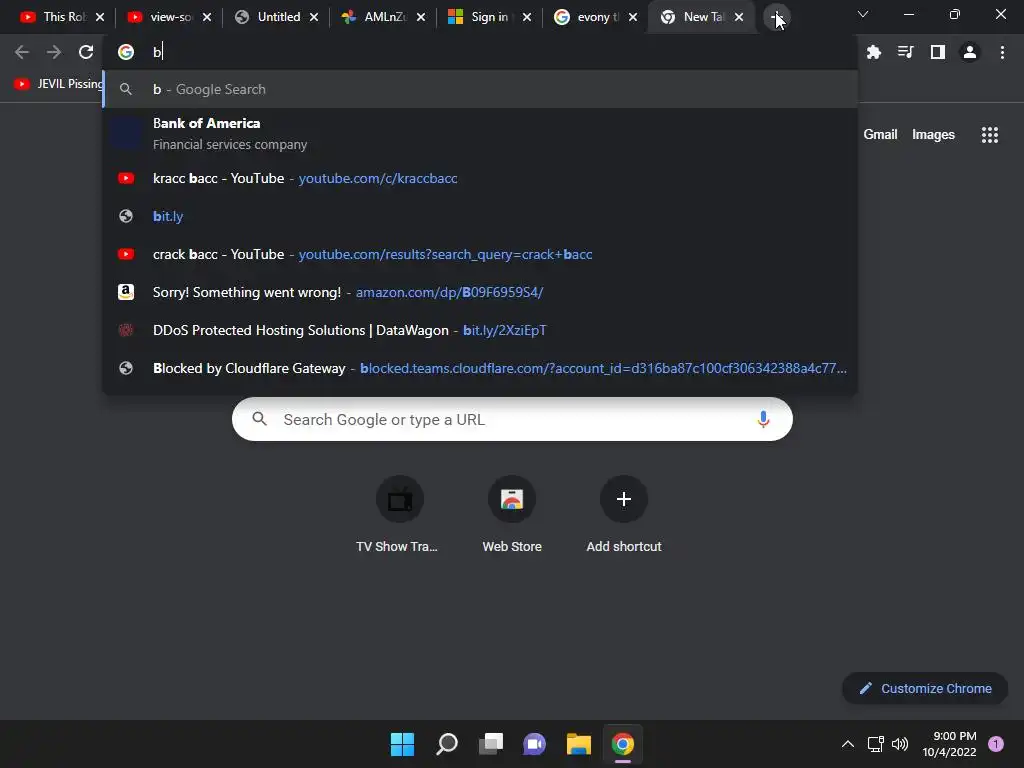The image size is (1024, 768).
Task: Open the taskbar Search icon
Action: tap(447, 744)
